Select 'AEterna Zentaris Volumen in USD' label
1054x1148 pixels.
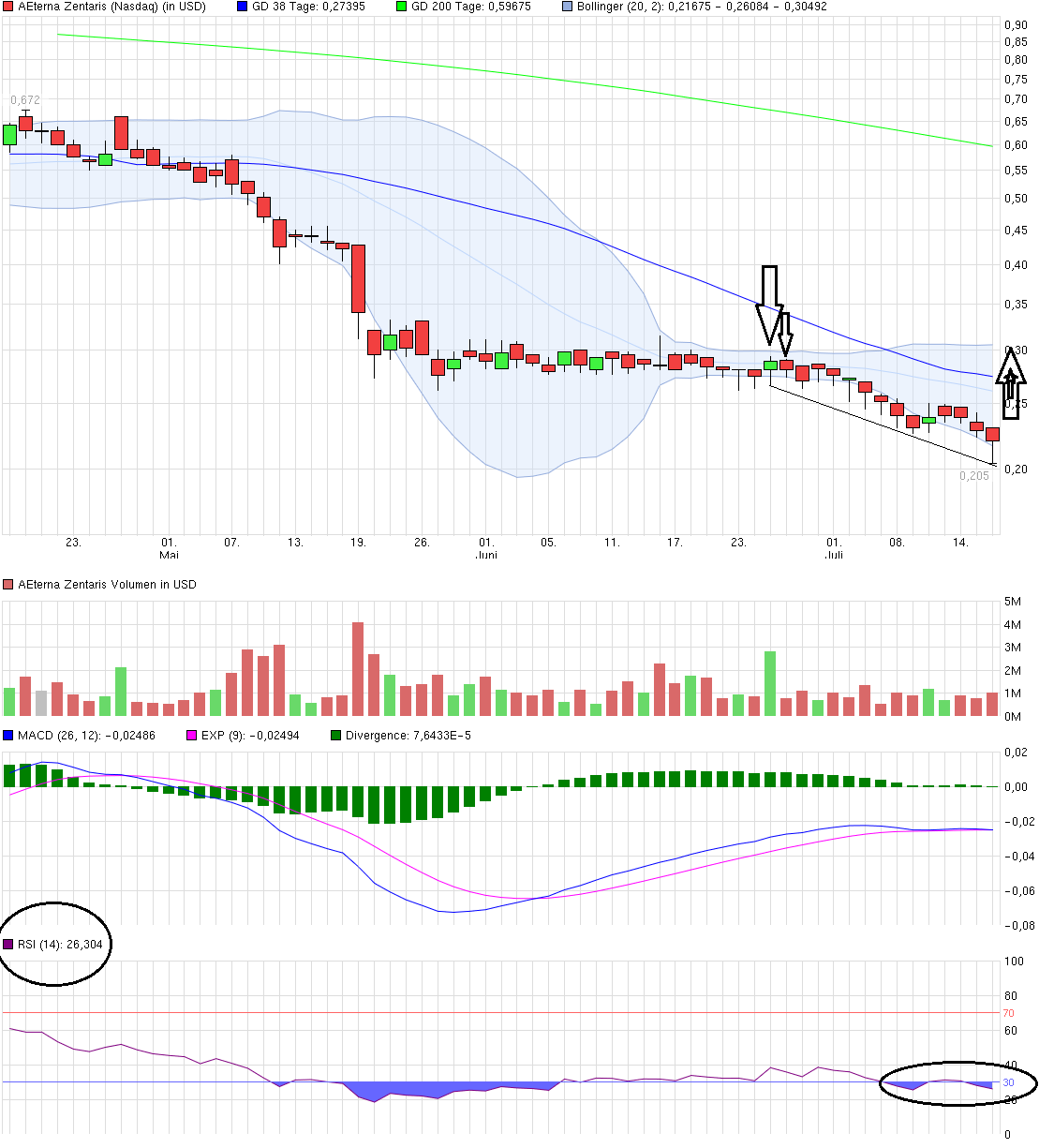coord(107,585)
